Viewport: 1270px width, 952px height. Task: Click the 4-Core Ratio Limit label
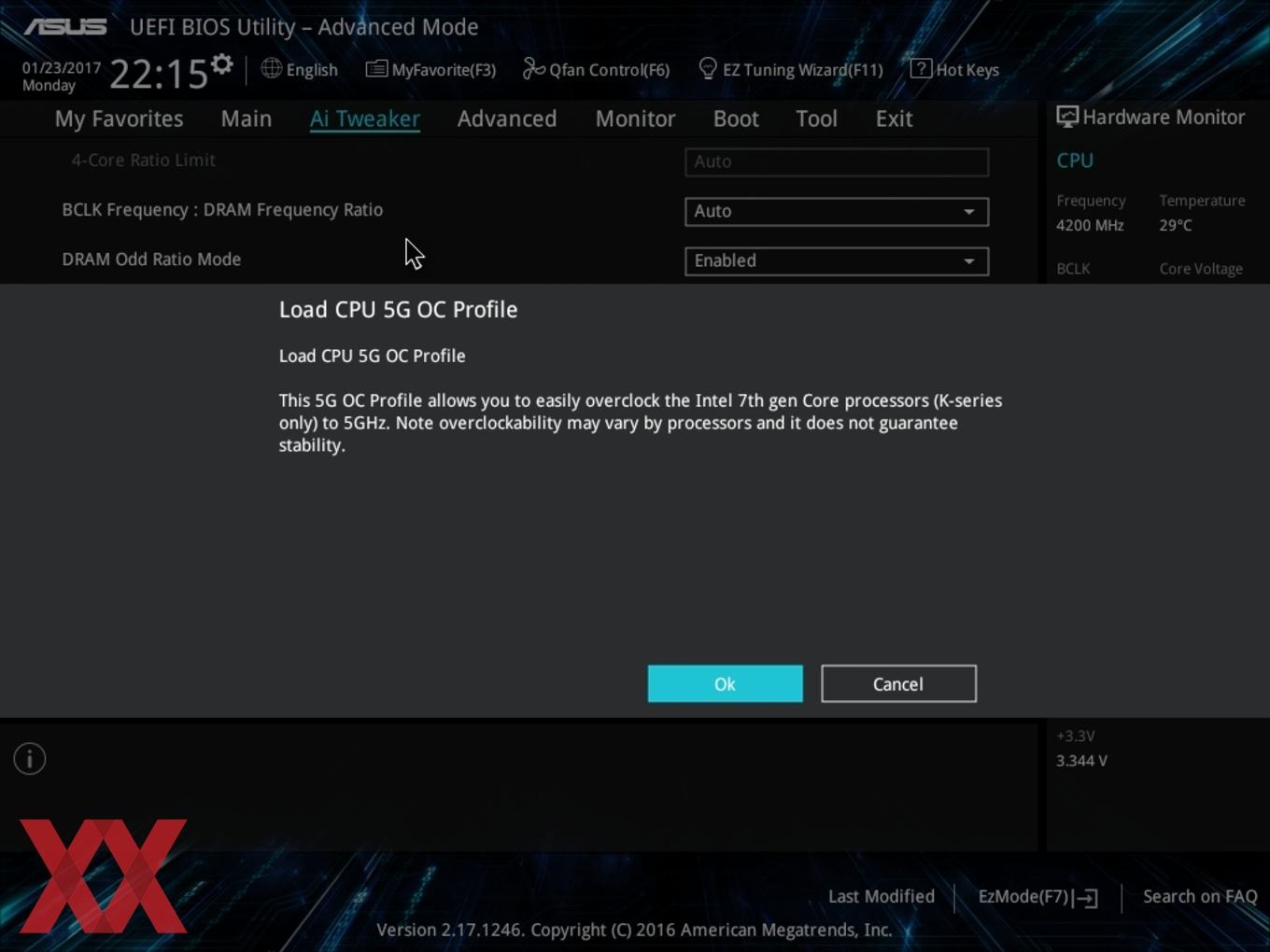144,161
